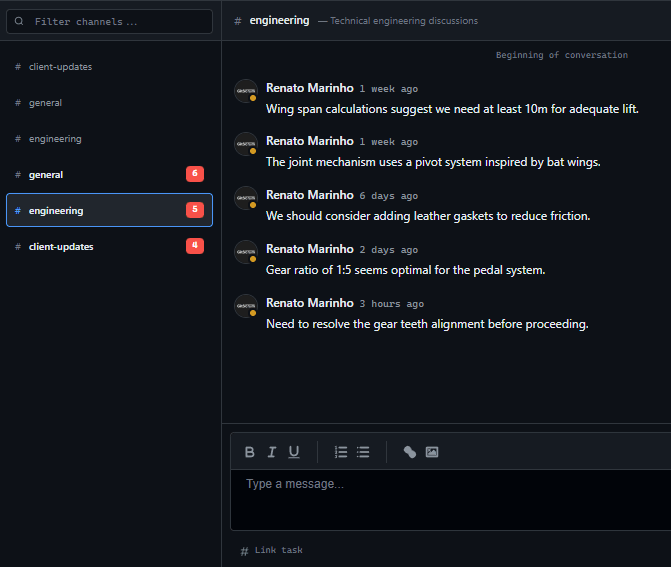Screen dimensions: 671x567
Task: Open bold client-updates channel with 4 unread
Action: tap(110, 246)
